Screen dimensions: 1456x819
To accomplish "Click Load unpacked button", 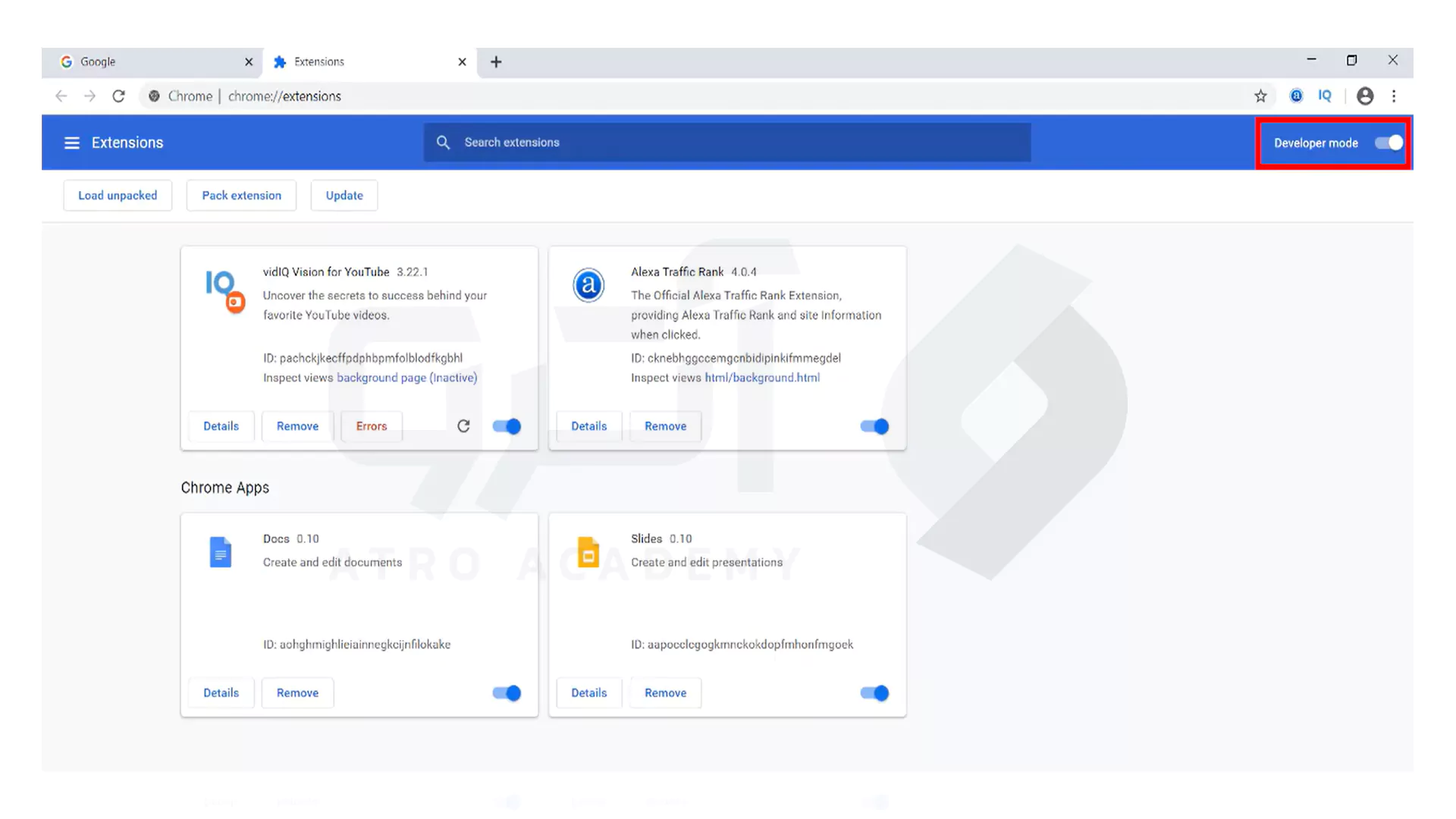I will [x=118, y=196].
